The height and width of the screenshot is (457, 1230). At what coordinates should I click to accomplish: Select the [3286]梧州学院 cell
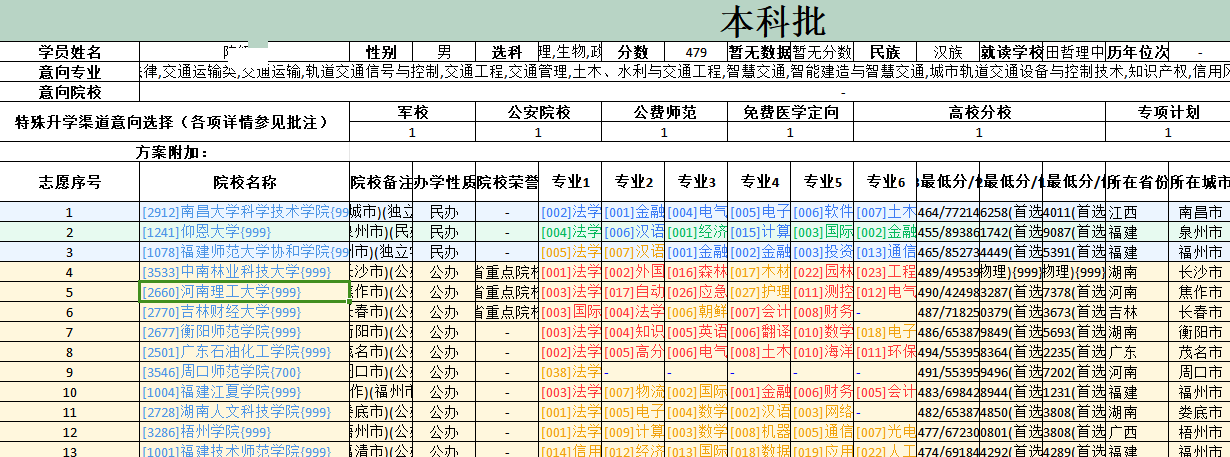245,432
